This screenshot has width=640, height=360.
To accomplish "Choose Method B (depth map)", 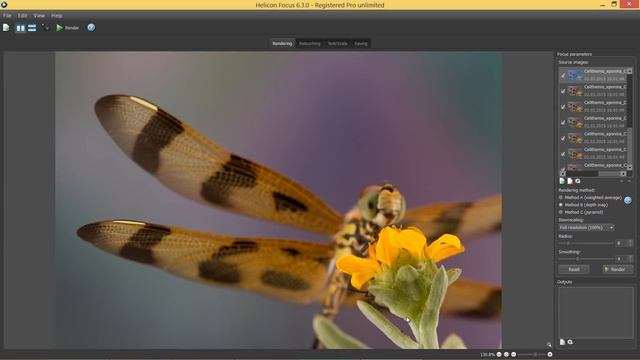I will (584, 205).
